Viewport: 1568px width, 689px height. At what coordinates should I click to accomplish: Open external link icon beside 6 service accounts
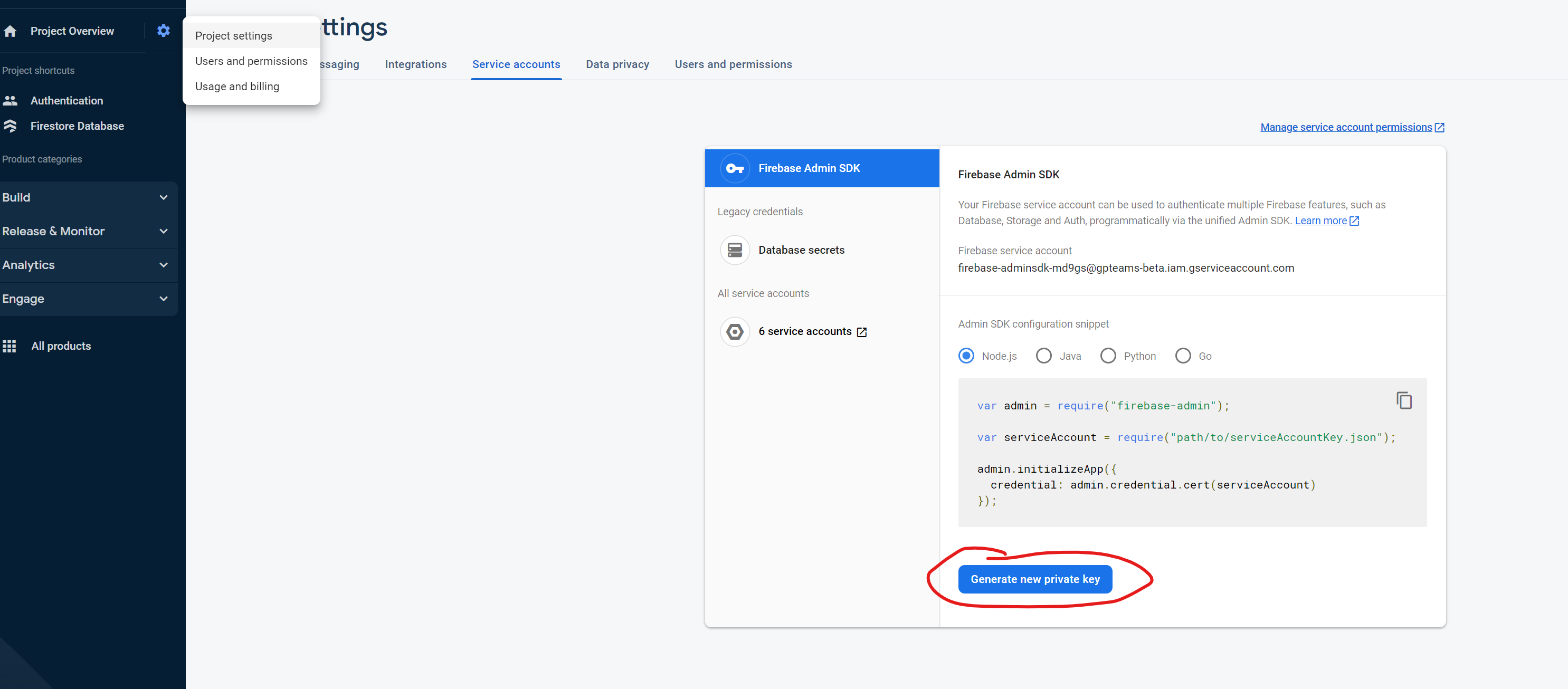861,332
